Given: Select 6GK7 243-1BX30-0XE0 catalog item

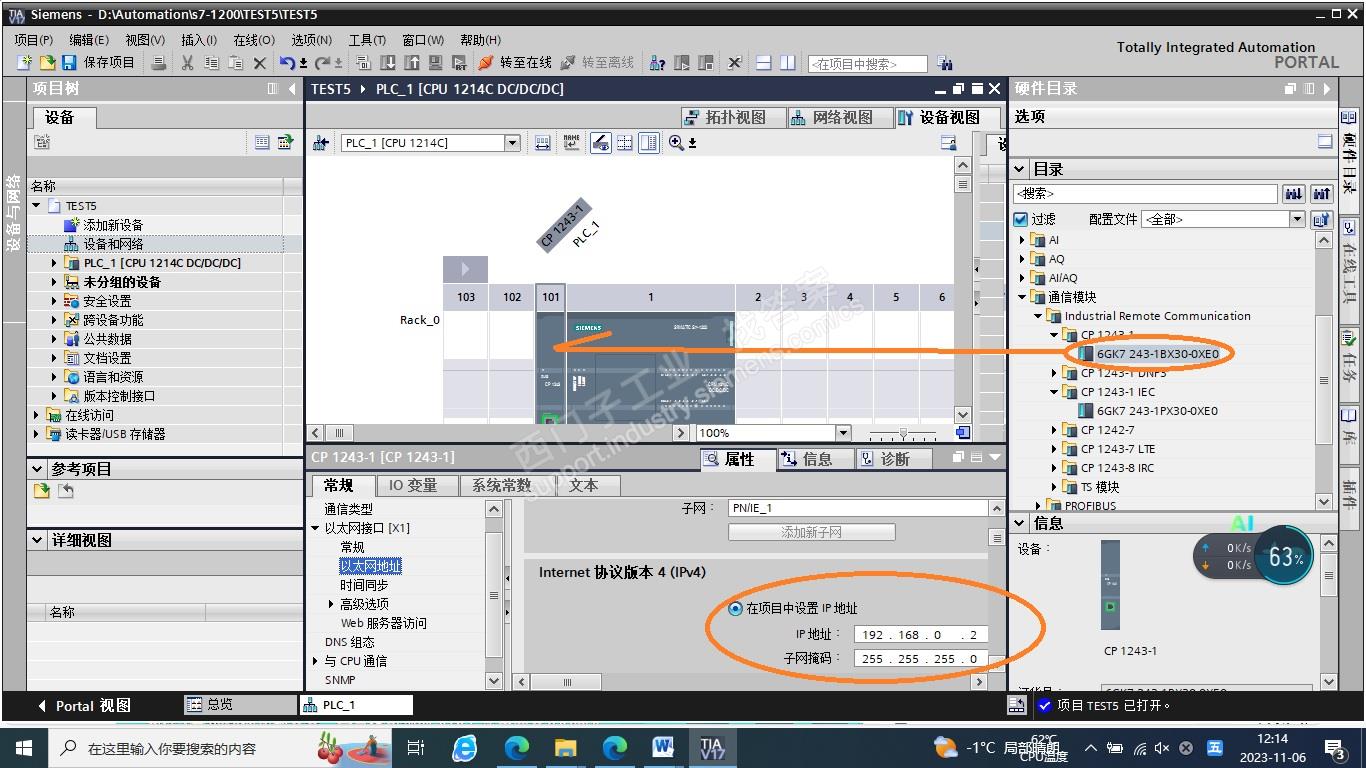Looking at the screenshot, I should pyautogui.click(x=1157, y=354).
